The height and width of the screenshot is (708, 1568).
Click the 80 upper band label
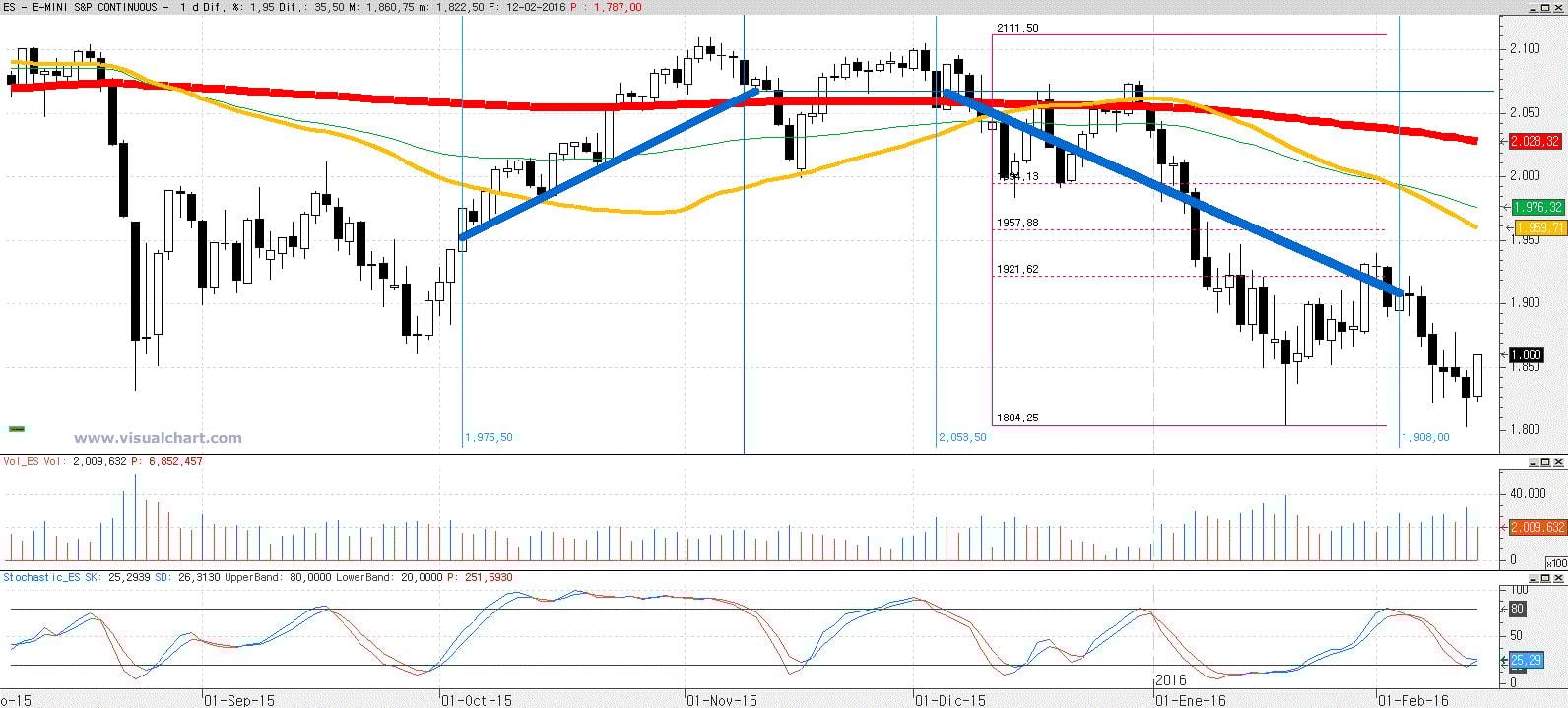(x=1517, y=610)
